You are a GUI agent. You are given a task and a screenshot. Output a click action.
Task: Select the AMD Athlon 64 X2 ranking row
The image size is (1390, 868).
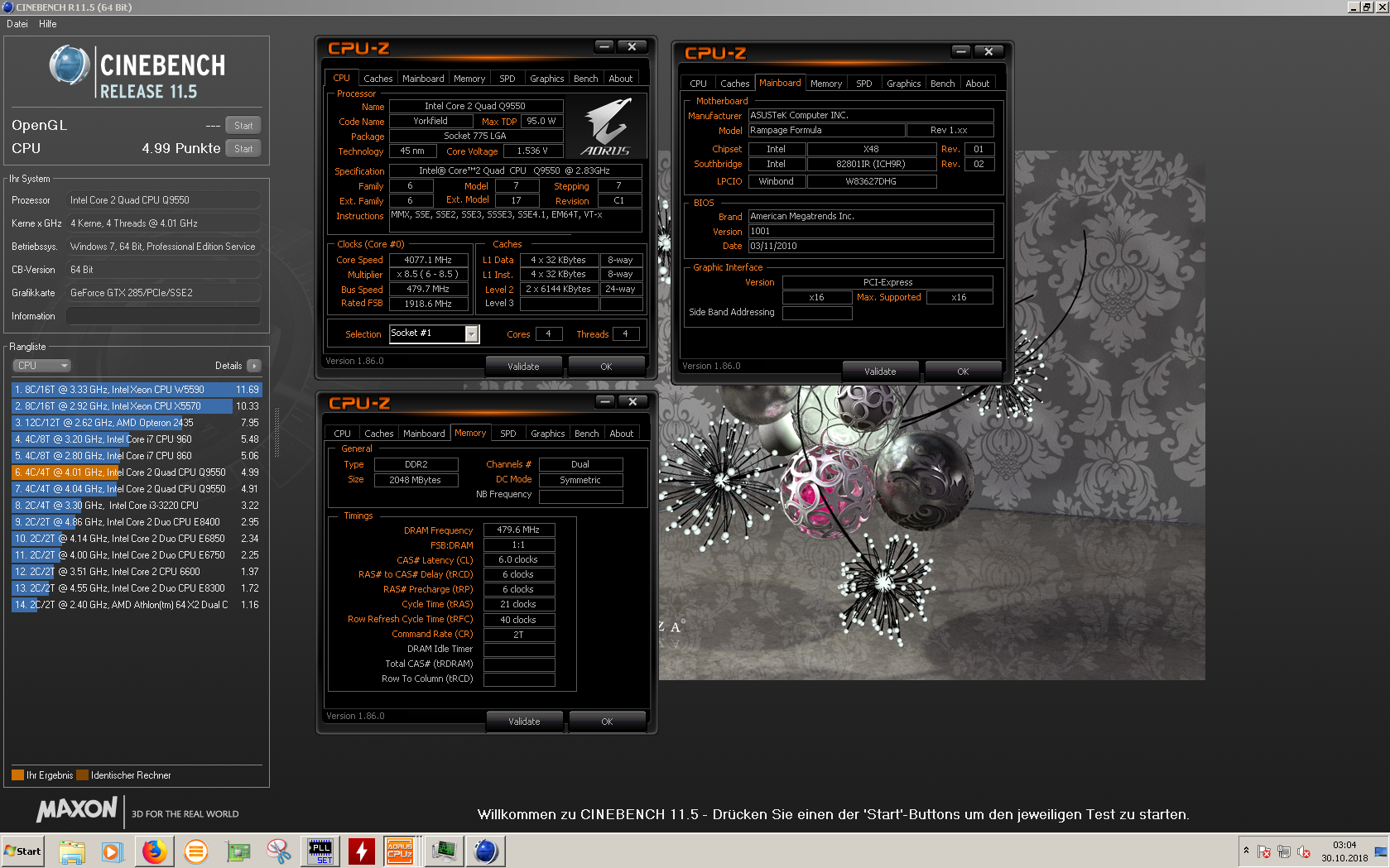pyautogui.click(x=137, y=605)
